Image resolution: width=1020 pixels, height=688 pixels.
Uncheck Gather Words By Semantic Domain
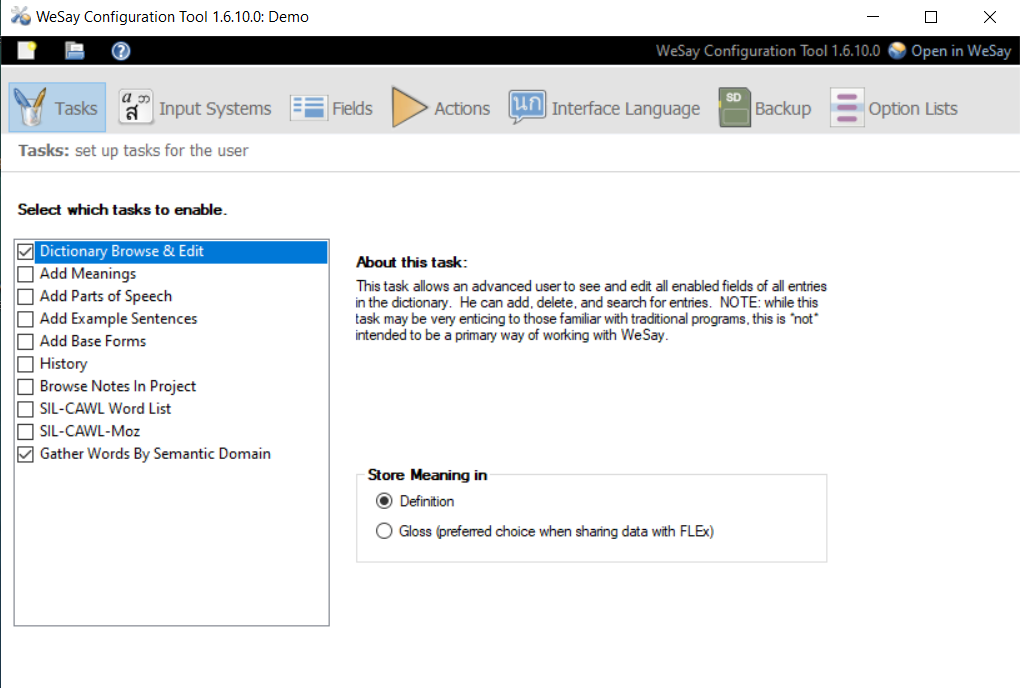pos(26,453)
